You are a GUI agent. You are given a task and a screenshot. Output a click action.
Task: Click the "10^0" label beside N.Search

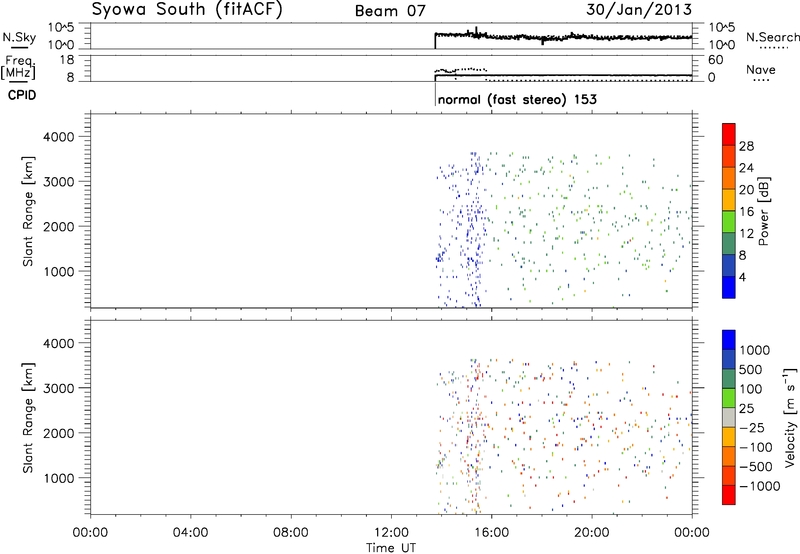point(721,45)
